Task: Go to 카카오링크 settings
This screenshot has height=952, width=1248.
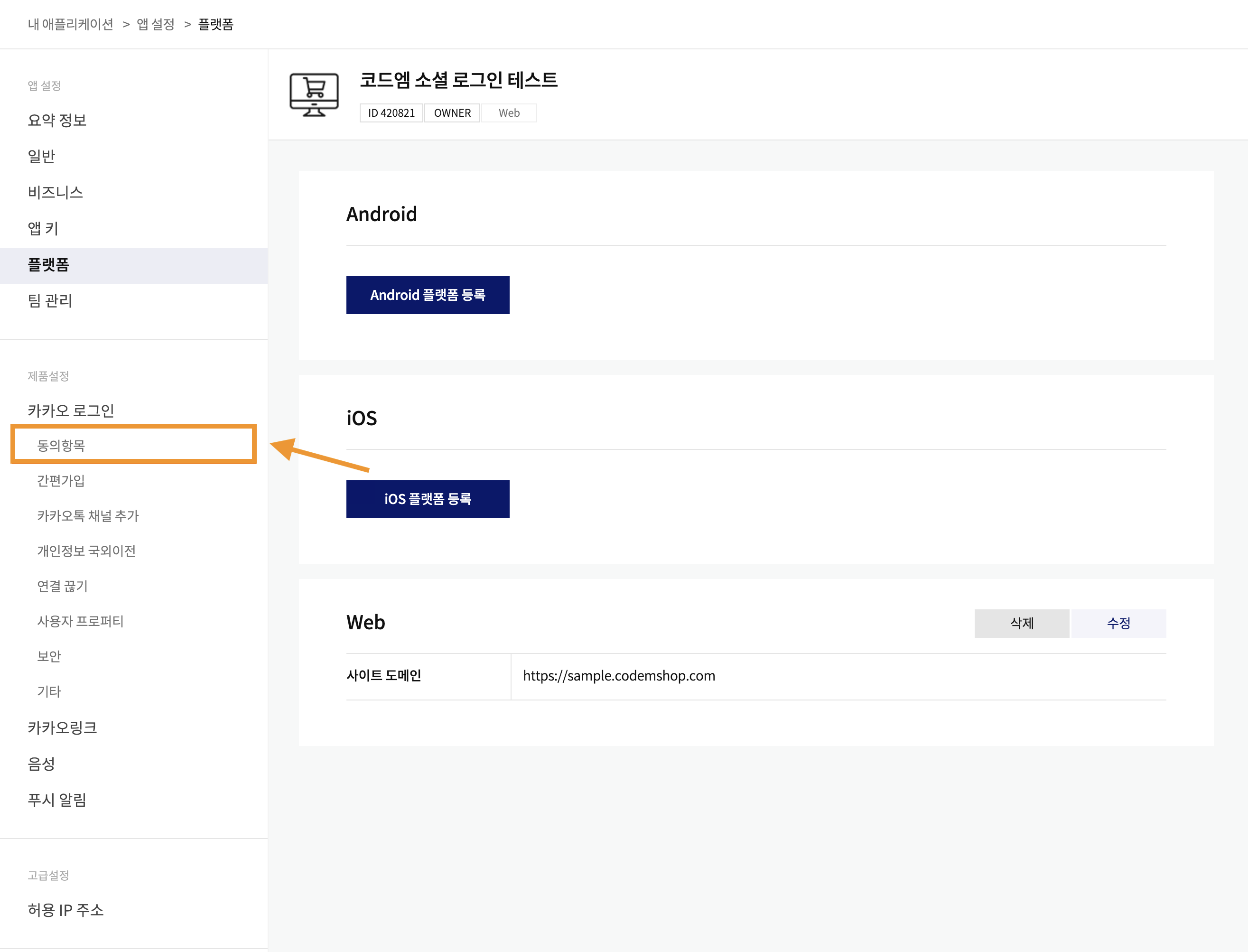Action: click(62, 728)
